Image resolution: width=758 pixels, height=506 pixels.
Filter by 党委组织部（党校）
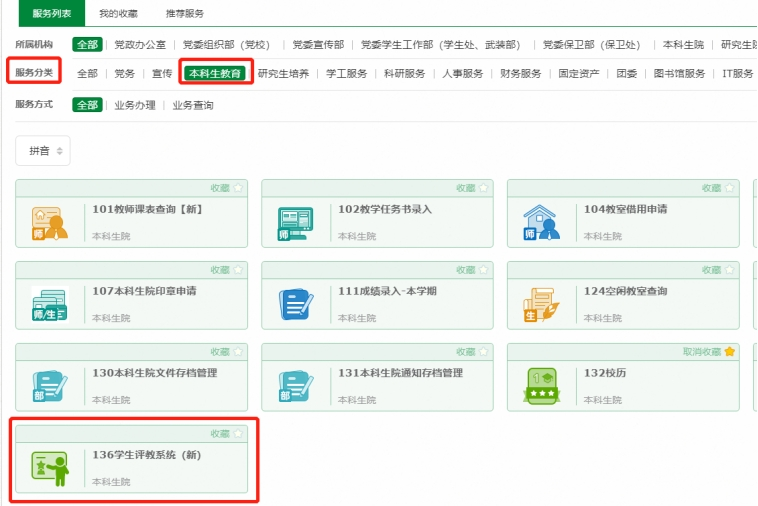click(x=226, y=45)
